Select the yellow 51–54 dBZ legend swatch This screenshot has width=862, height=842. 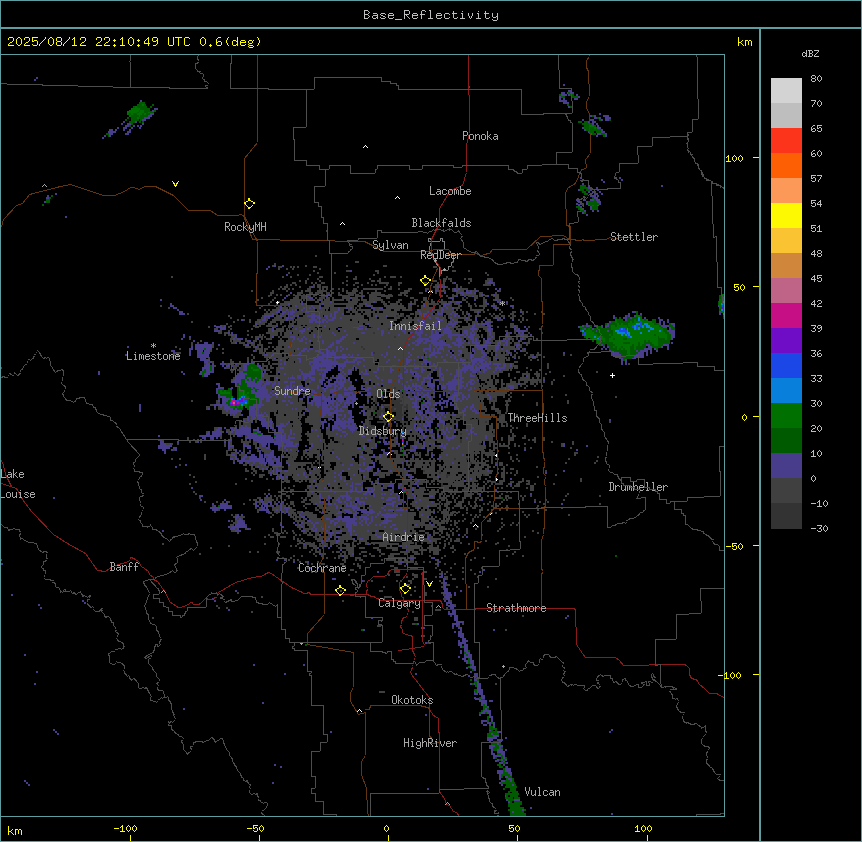click(786, 215)
